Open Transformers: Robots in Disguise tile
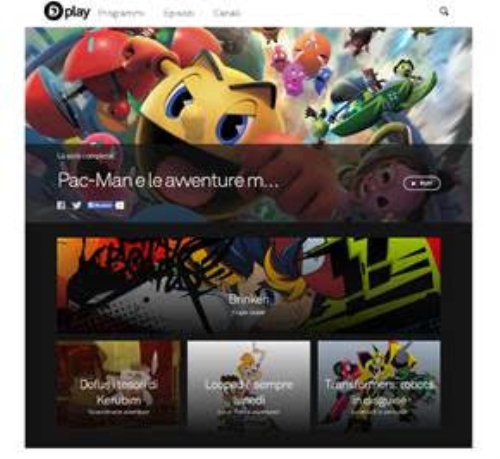Image resolution: width=500 pixels, height=459 pixels. pyautogui.click(x=379, y=383)
